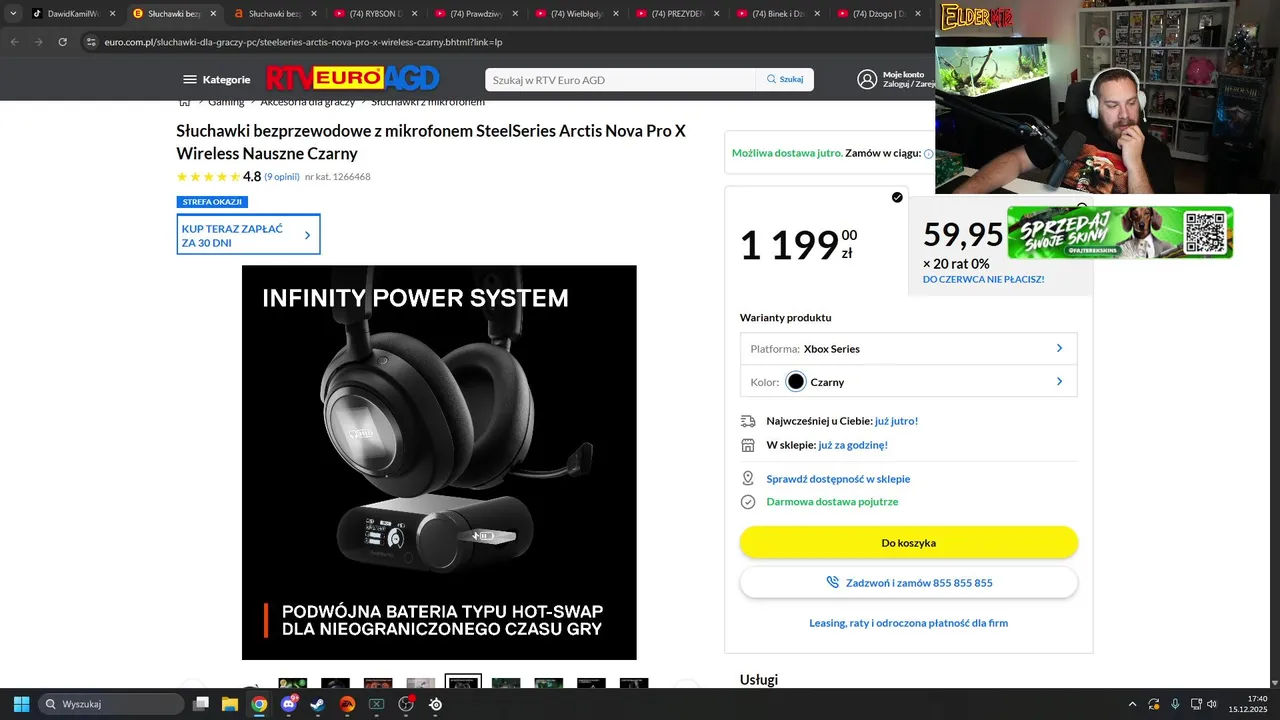Open the Windows Start menu
This screenshot has width=1280, height=720.
[x=21, y=704]
